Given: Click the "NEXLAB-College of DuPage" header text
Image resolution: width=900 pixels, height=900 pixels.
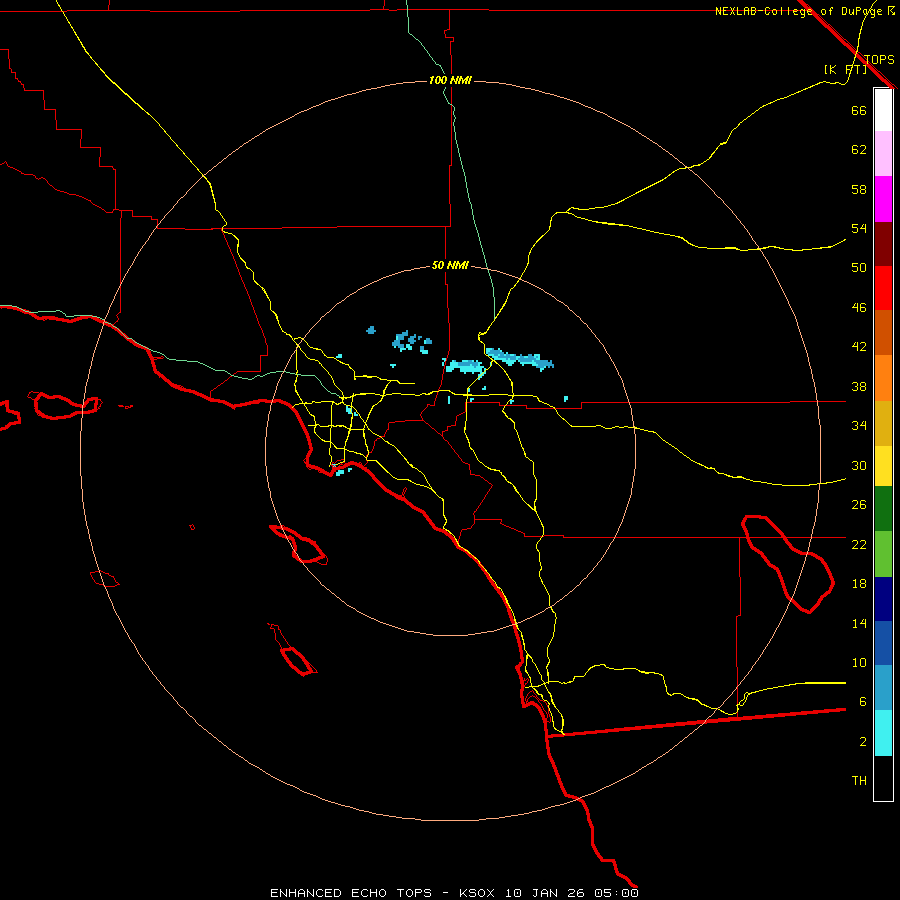Looking at the screenshot, I should 799,11.
